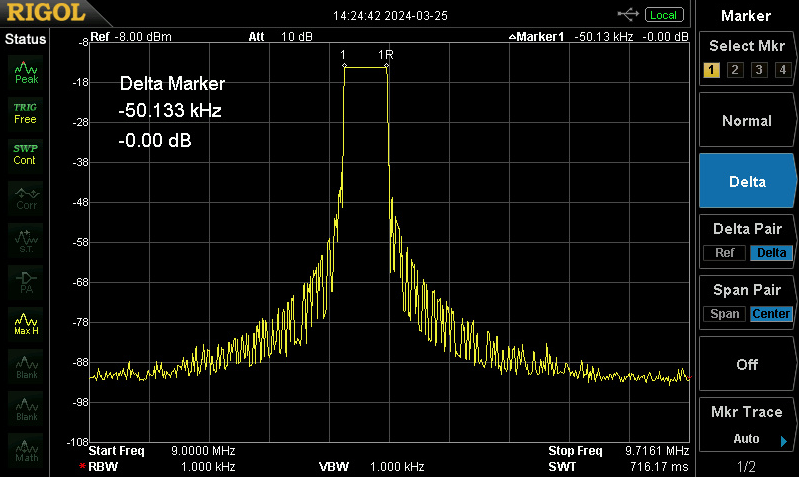
Task: Go to marker menu page 1/2
Action: point(747,467)
